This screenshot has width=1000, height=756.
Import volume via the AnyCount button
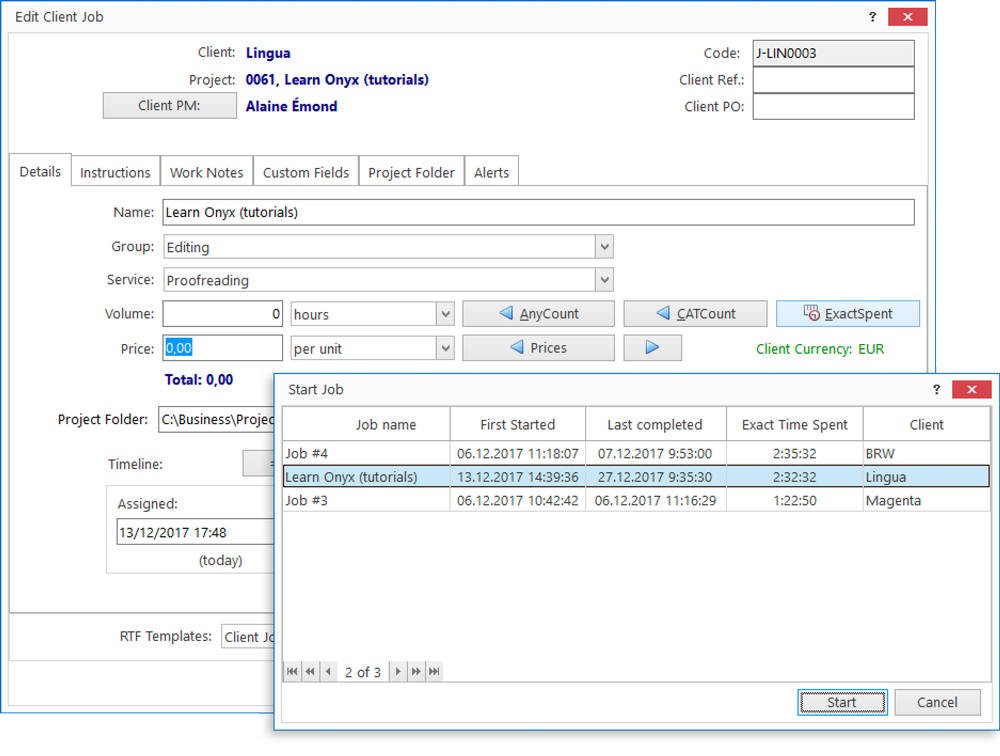coord(538,314)
